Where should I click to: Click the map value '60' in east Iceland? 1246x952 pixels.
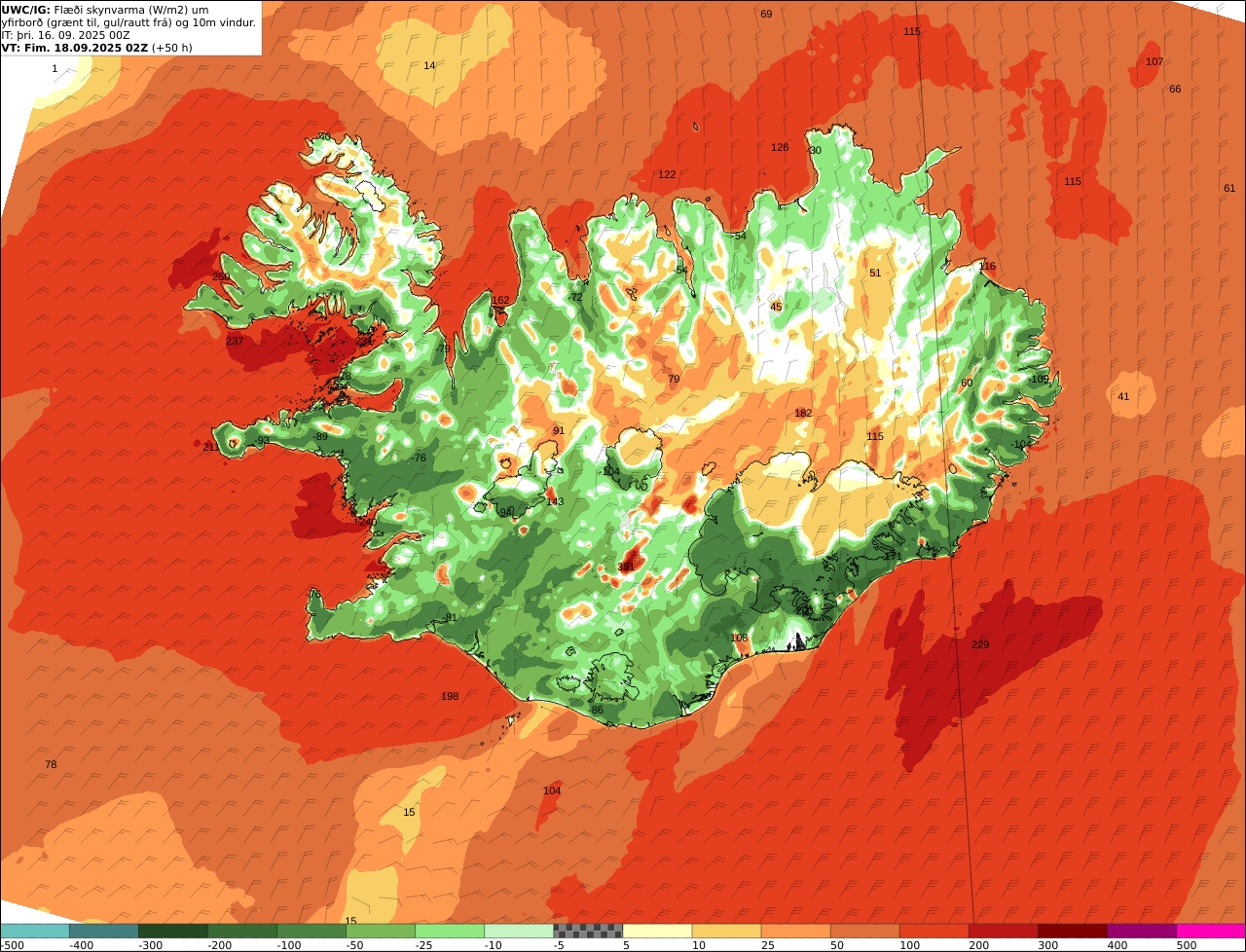click(x=967, y=384)
